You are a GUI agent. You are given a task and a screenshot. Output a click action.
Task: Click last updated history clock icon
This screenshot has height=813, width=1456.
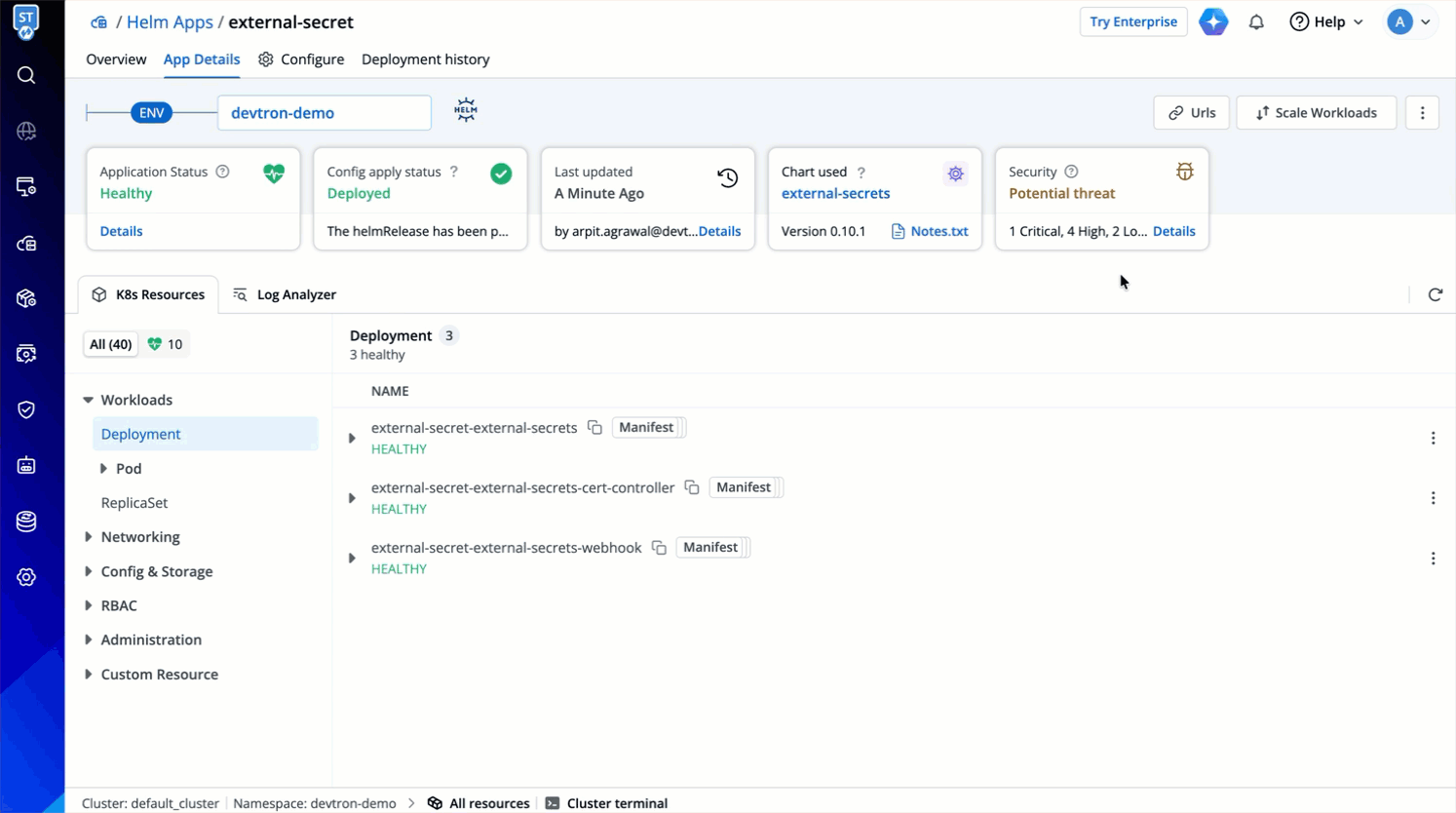click(x=727, y=177)
